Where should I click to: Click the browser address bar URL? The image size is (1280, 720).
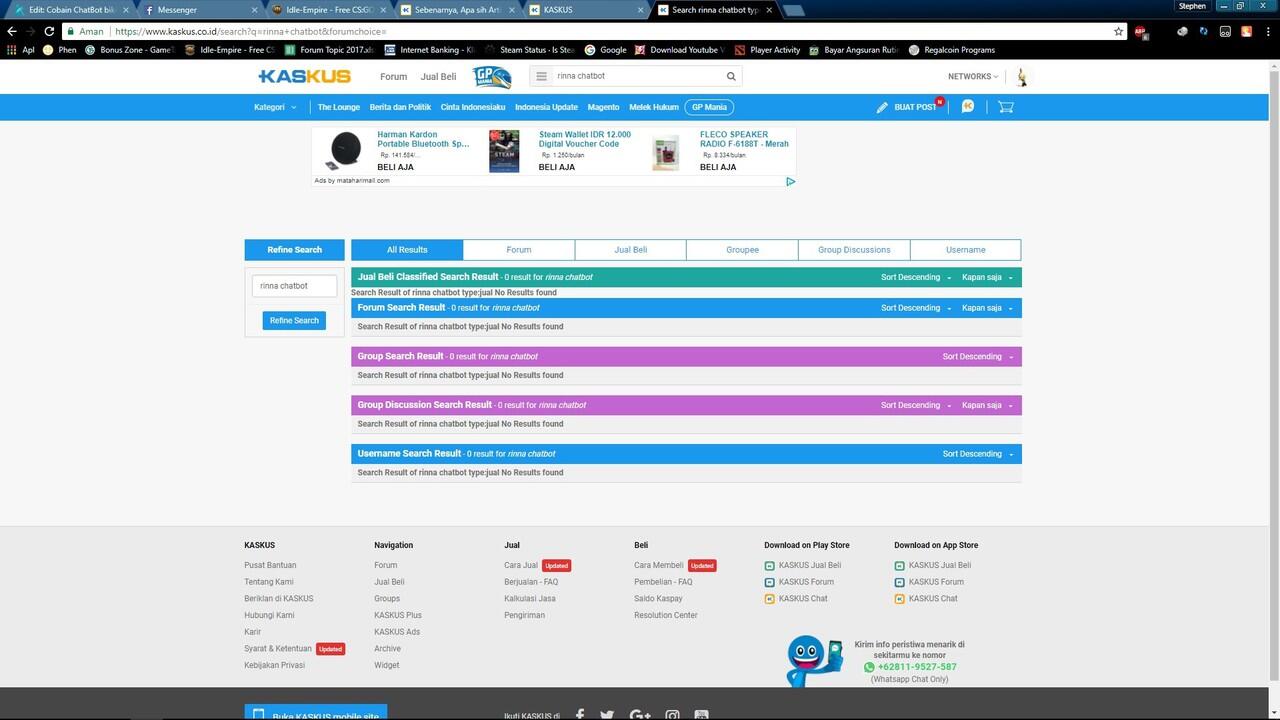[x=250, y=31]
